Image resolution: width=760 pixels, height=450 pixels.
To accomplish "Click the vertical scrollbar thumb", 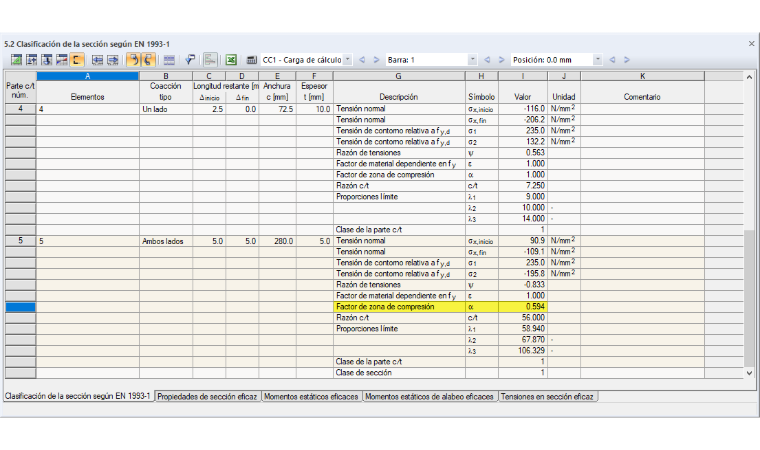I will [749, 298].
